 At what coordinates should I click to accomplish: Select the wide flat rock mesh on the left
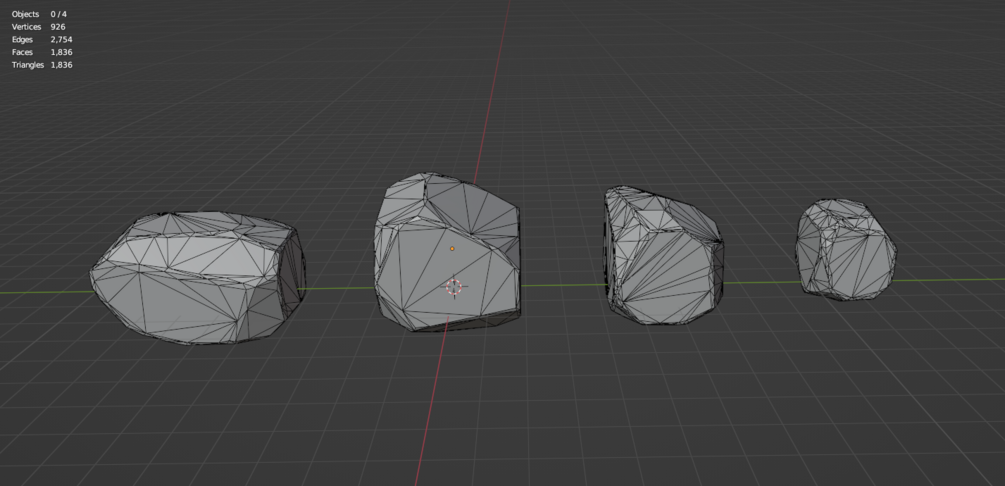(197, 278)
